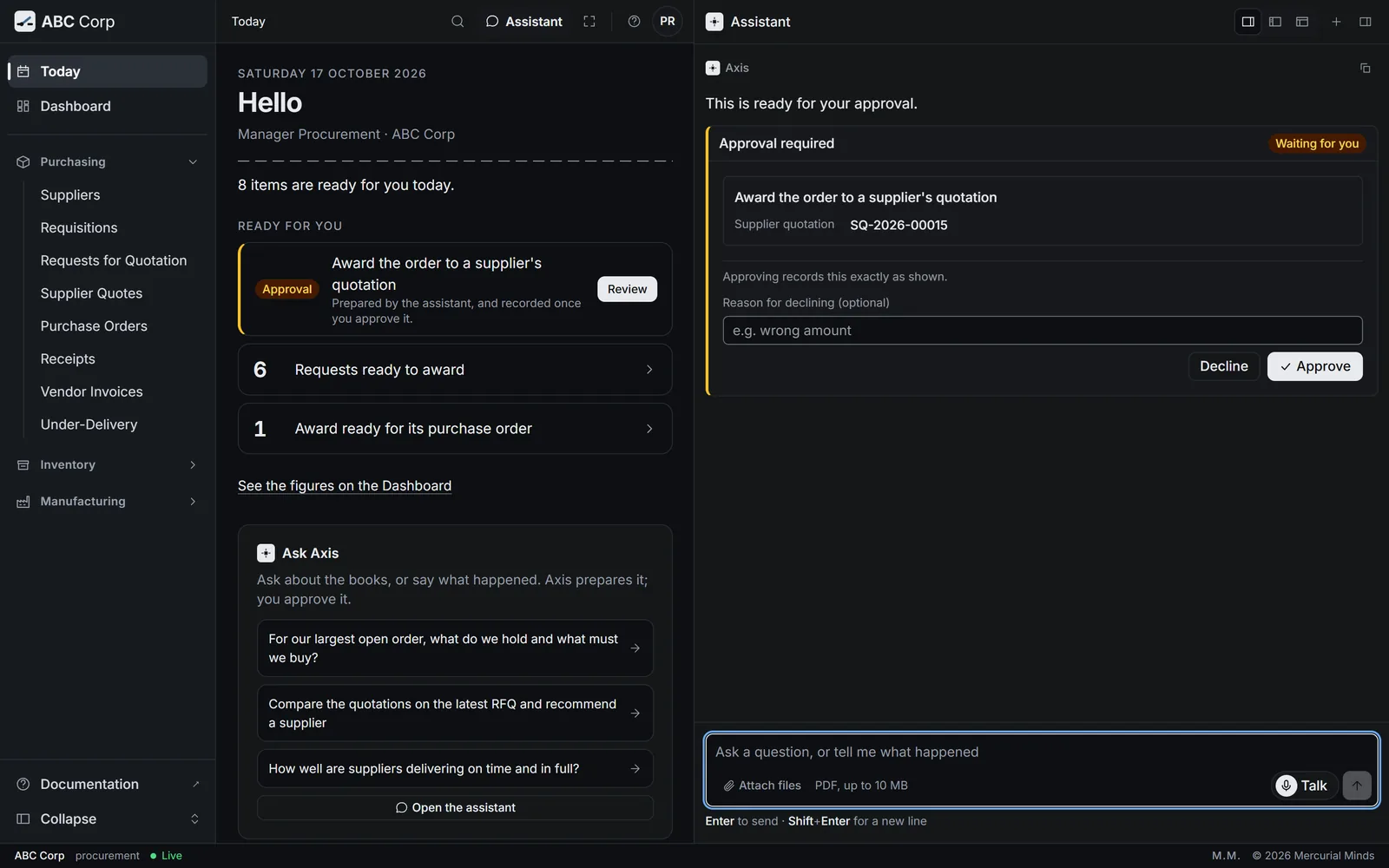Click the search magnifier icon in top bar

point(458,22)
